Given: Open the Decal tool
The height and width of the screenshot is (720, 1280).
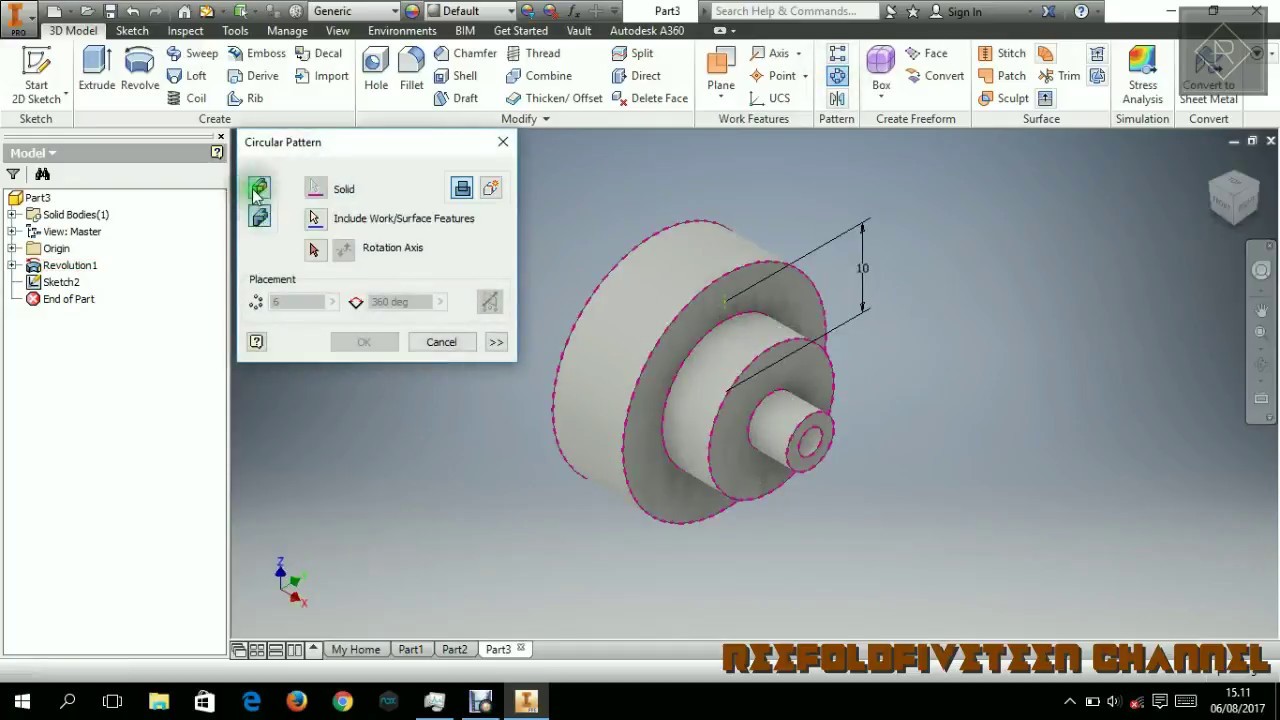Looking at the screenshot, I should tap(318, 53).
